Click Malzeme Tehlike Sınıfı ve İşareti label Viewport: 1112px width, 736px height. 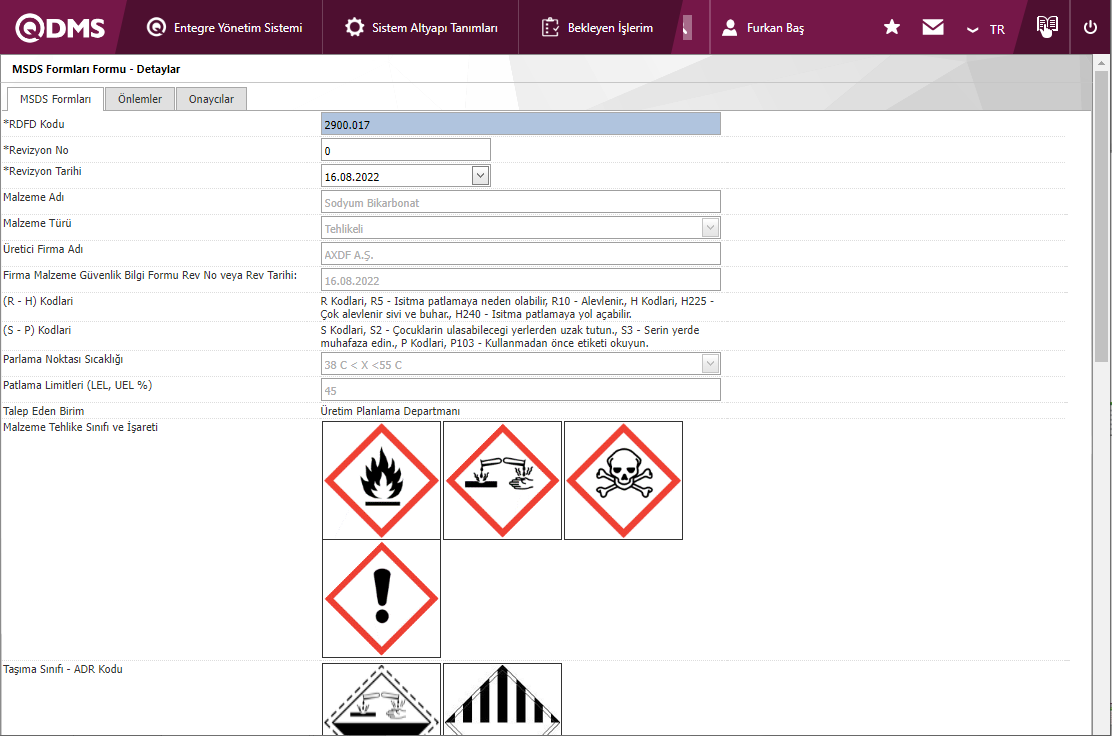coord(80,428)
